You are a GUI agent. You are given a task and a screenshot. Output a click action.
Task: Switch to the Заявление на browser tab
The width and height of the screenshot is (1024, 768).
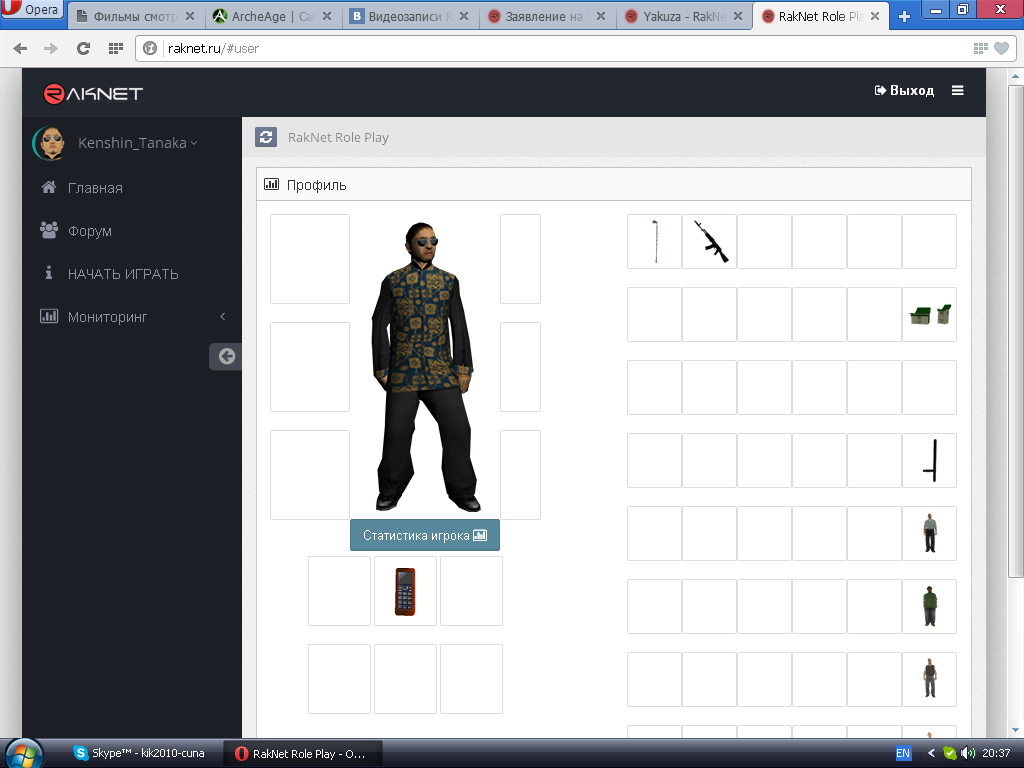point(548,16)
